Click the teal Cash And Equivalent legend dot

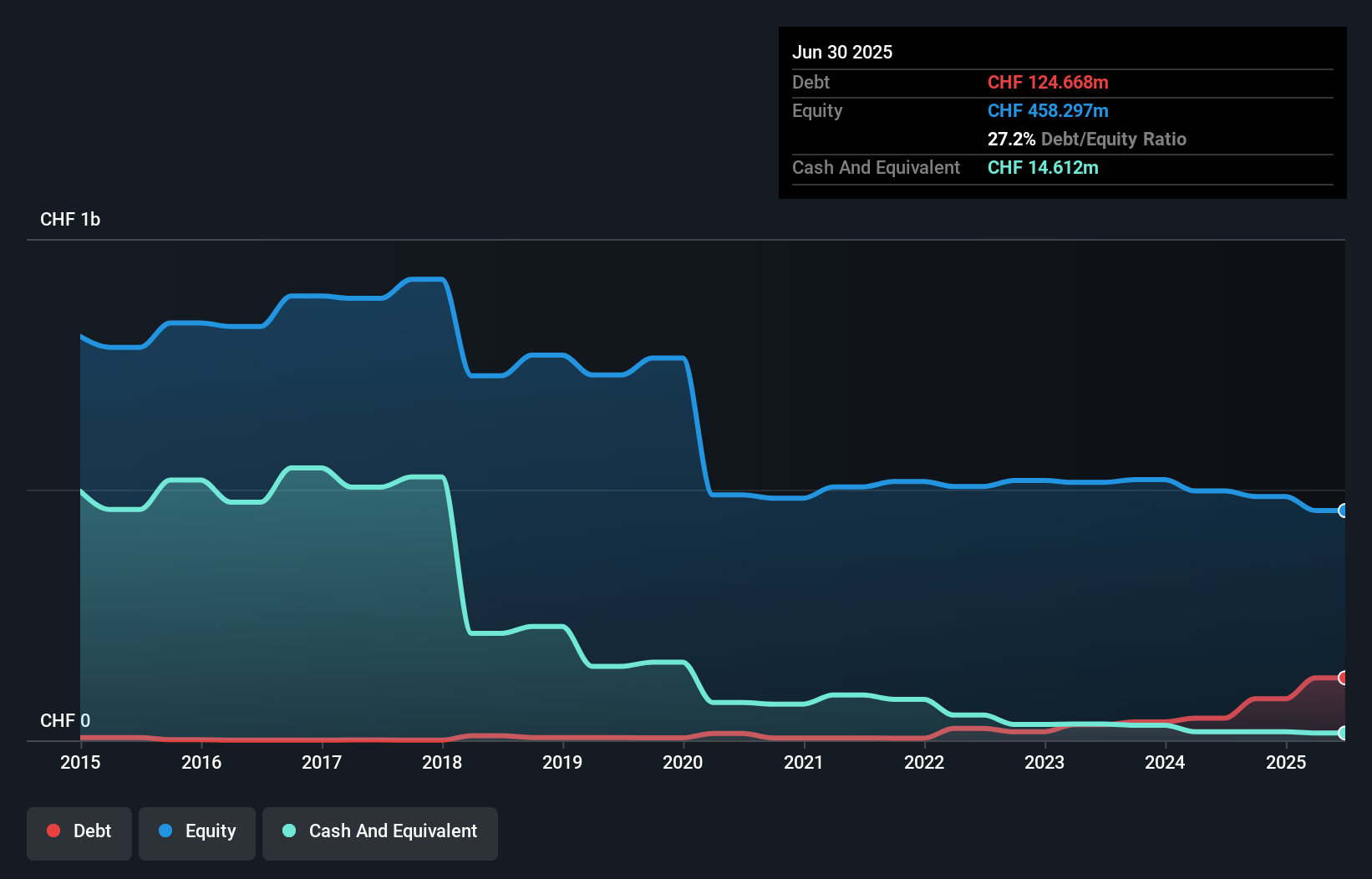click(x=288, y=831)
